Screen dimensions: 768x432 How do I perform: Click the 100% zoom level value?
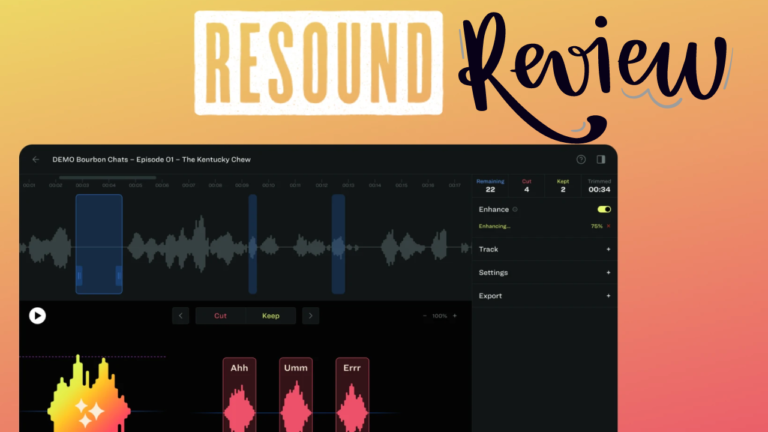pos(439,316)
